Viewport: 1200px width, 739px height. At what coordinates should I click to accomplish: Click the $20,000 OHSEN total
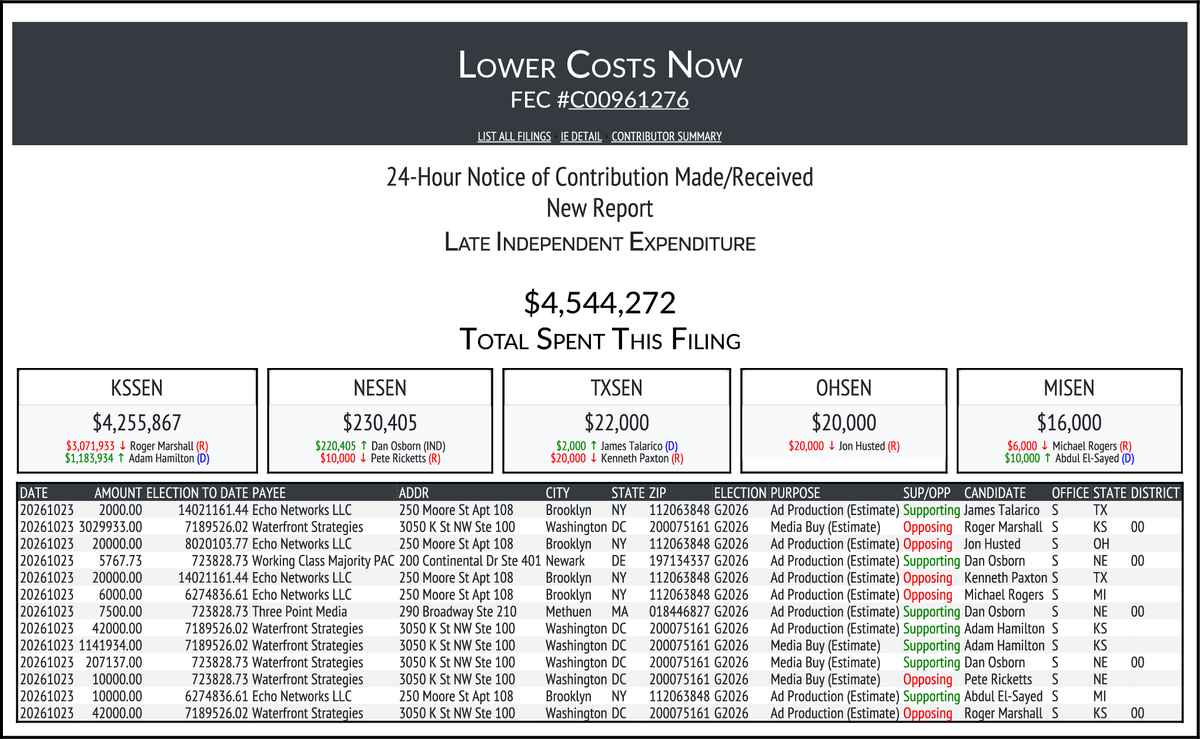click(x=844, y=422)
